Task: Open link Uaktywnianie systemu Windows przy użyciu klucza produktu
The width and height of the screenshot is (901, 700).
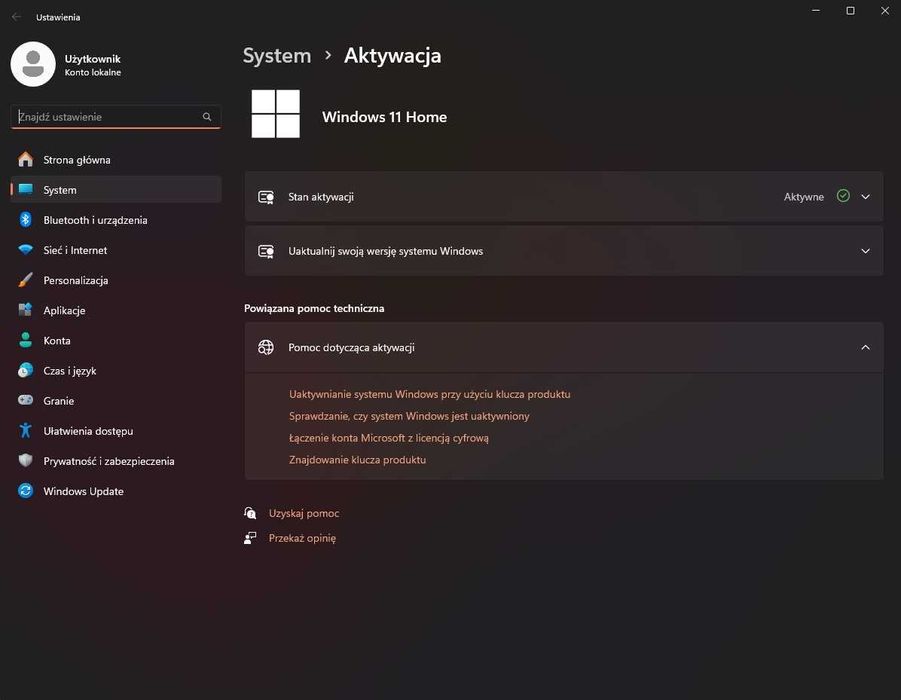Action: pos(430,394)
